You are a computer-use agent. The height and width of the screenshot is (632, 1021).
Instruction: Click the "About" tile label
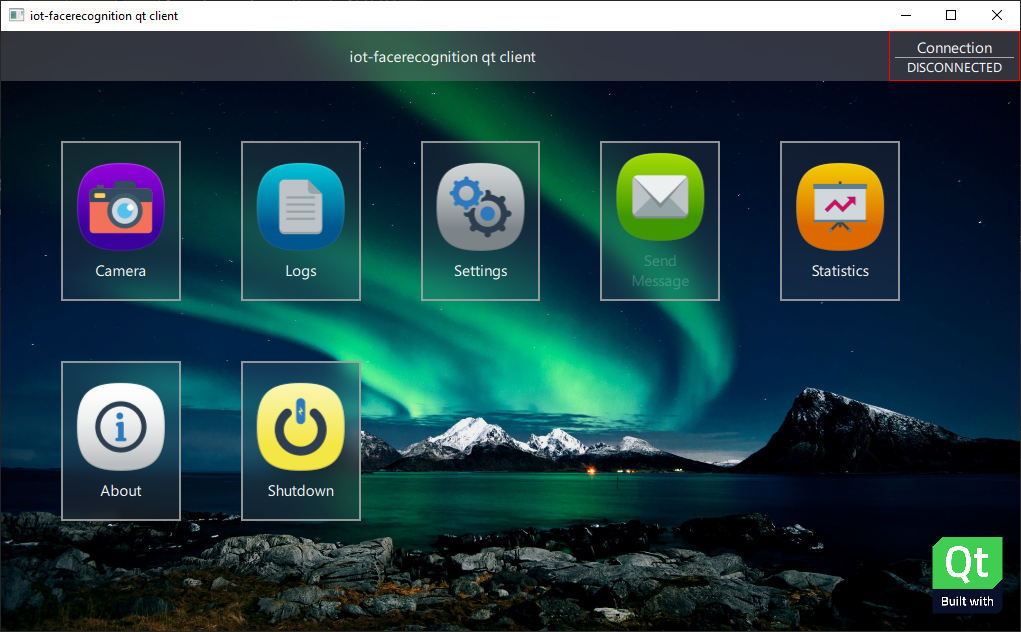click(x=121, y=491)
